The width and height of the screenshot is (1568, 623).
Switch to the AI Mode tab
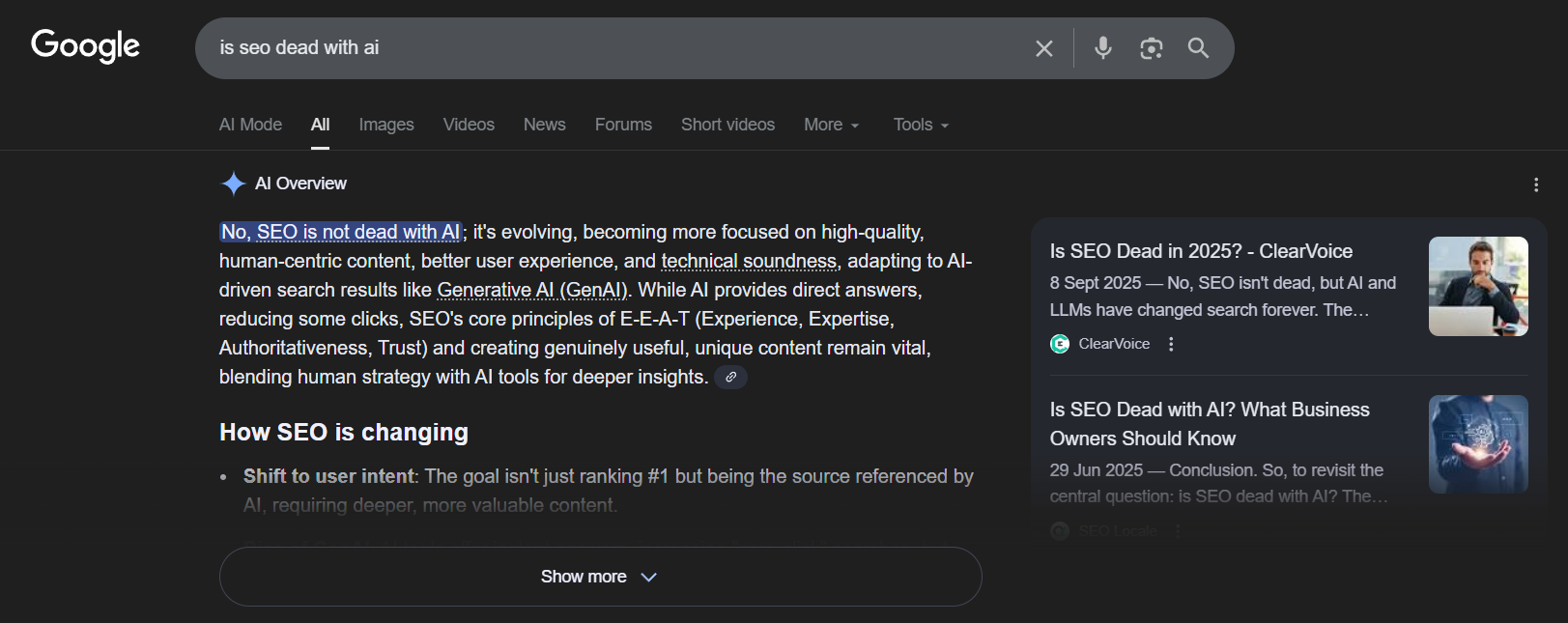(x=250, y=125)
